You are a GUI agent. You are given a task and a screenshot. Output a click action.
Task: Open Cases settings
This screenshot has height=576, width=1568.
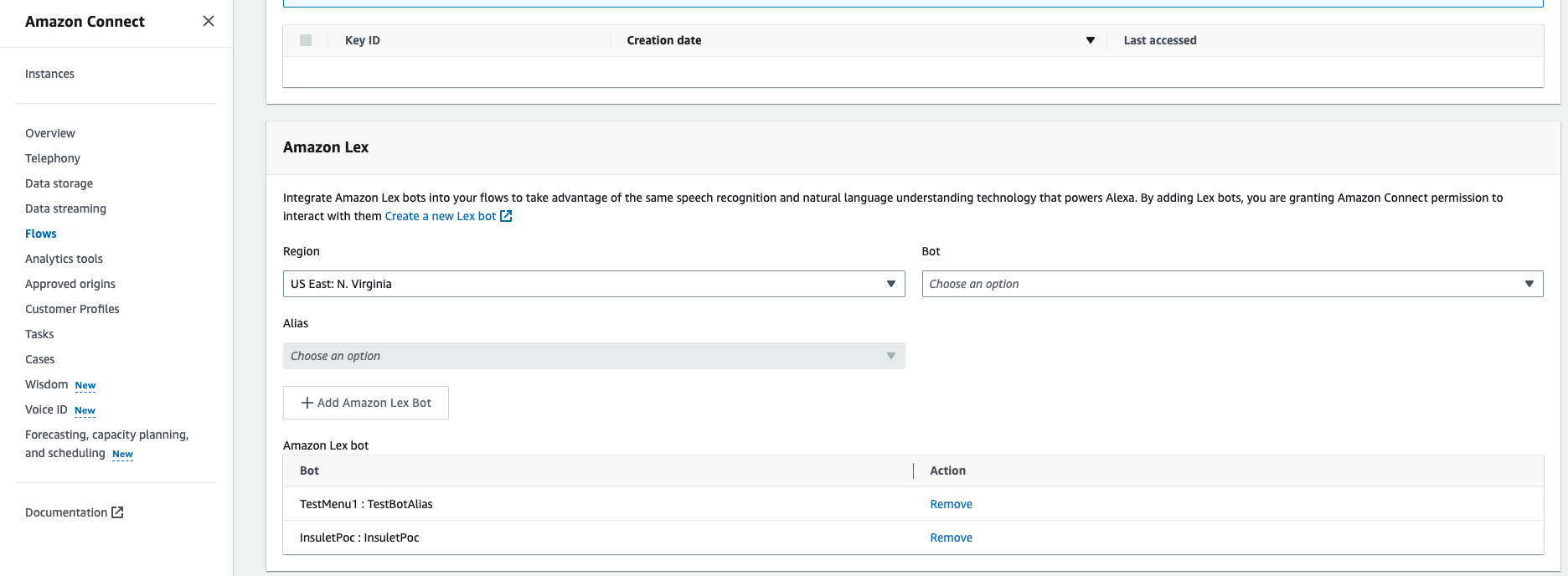tap(40, 359)
